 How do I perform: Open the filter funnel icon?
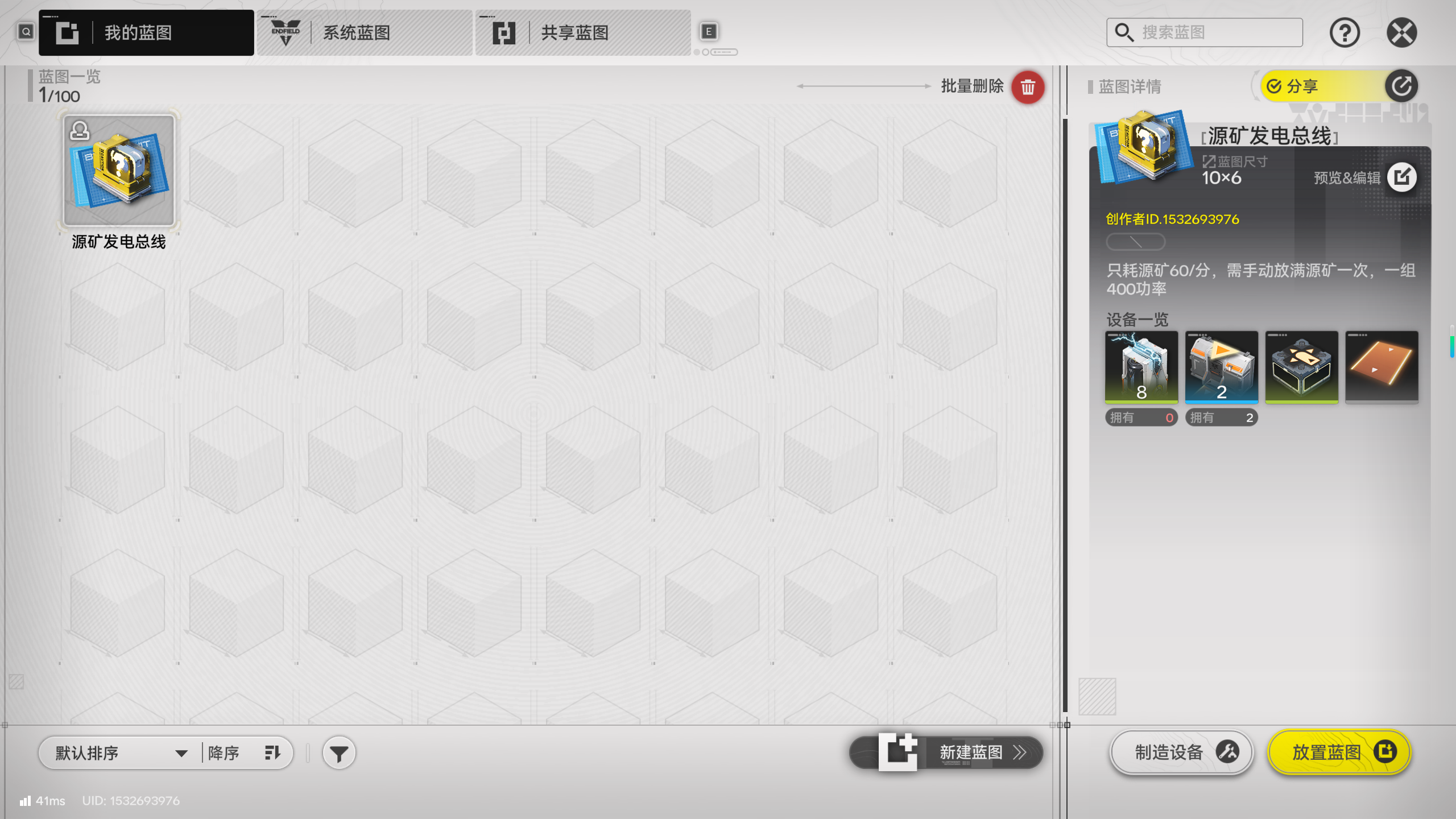click(339, 753)
